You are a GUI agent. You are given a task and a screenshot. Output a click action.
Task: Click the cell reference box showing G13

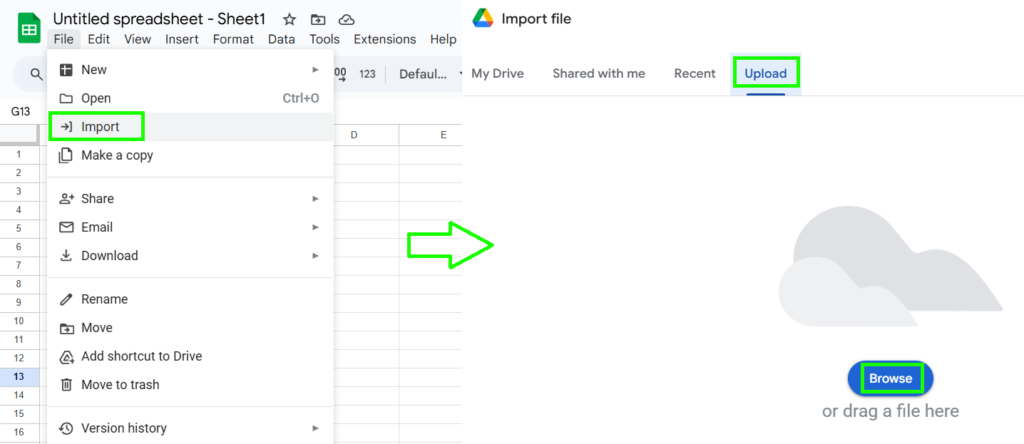tap(21, 112)
